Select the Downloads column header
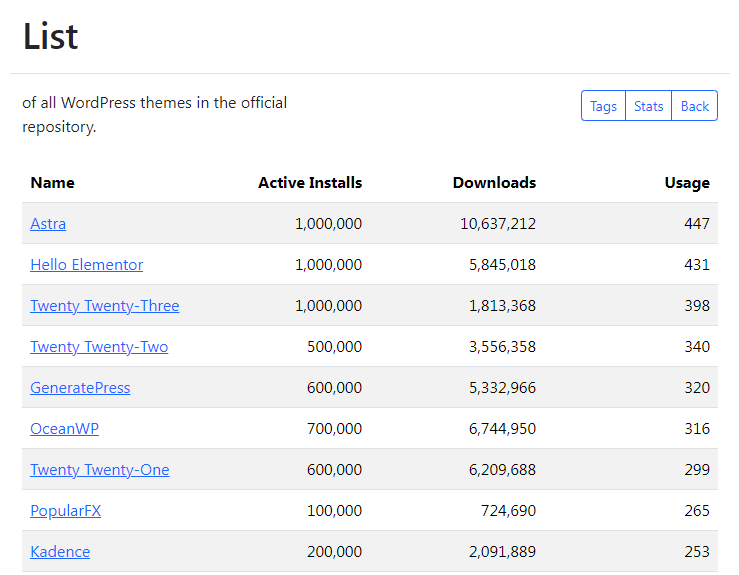 [494, 183]
